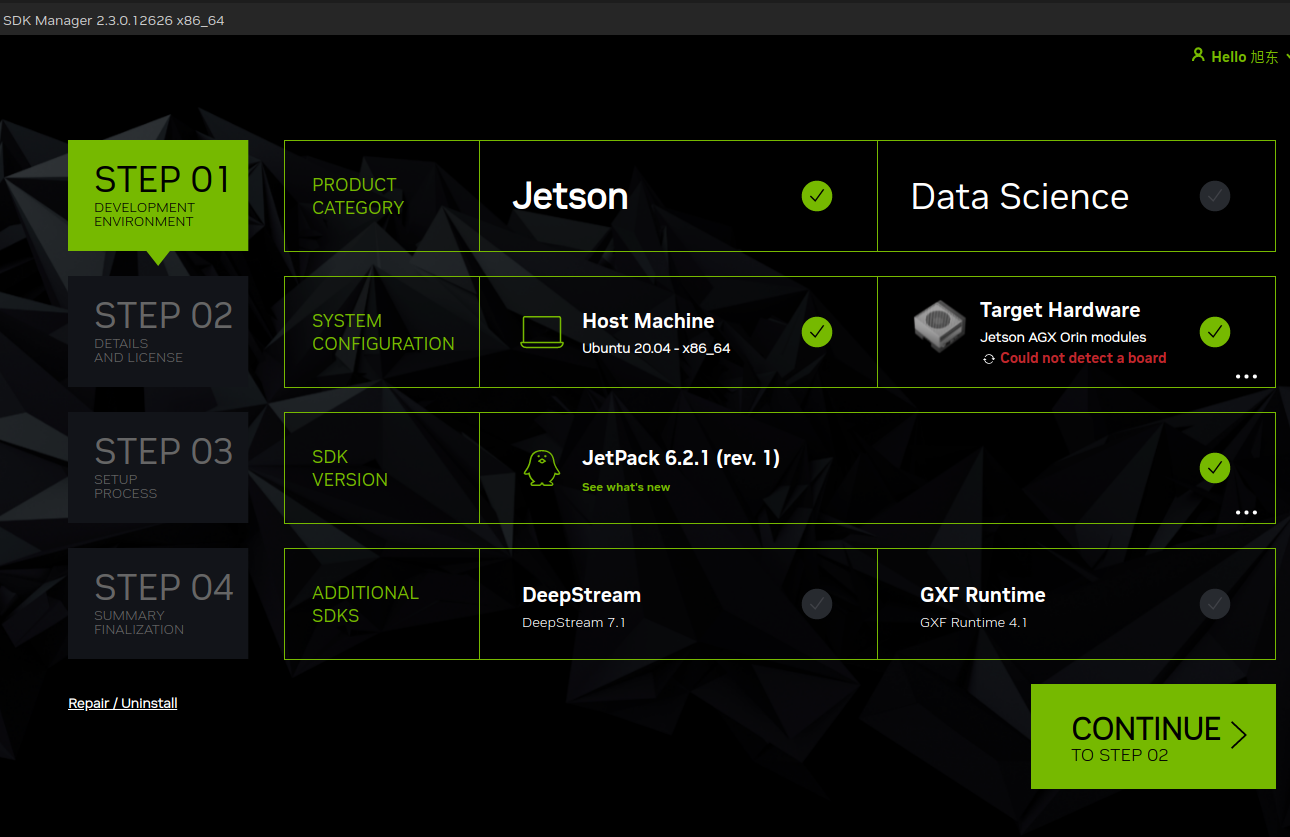Viewport: 1290px width, 837px height.
Task: Enable the GXF Runtime checkmark
Action: tap(1215, 604)
